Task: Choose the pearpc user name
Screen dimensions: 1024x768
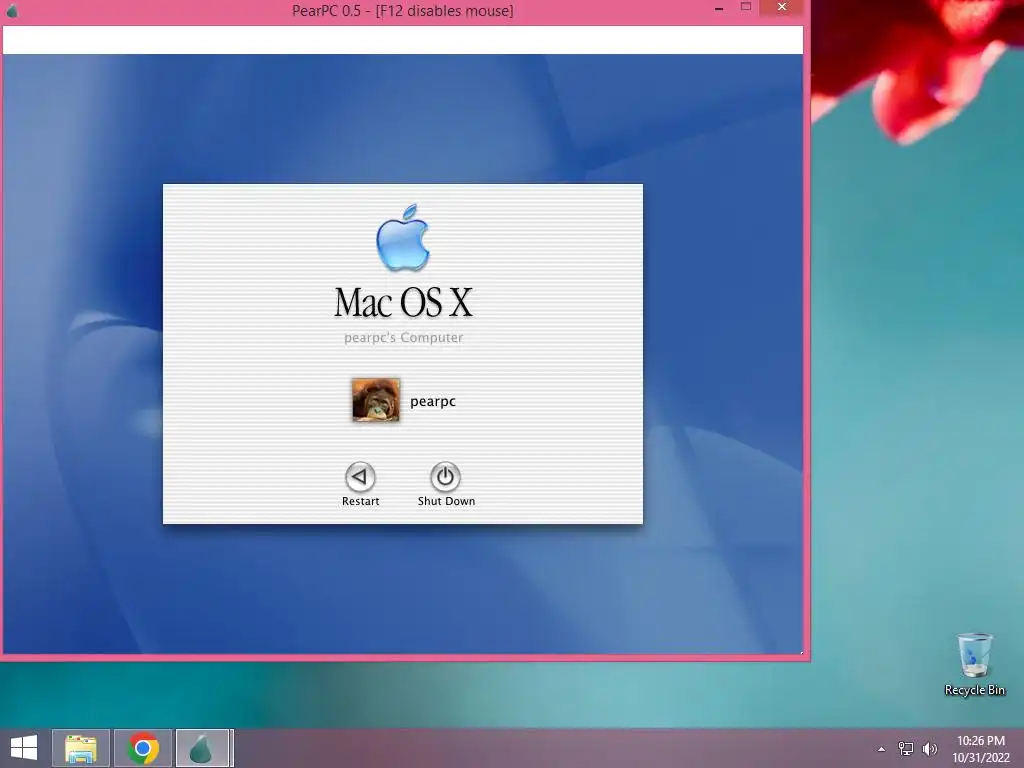Action: [433, 401]
